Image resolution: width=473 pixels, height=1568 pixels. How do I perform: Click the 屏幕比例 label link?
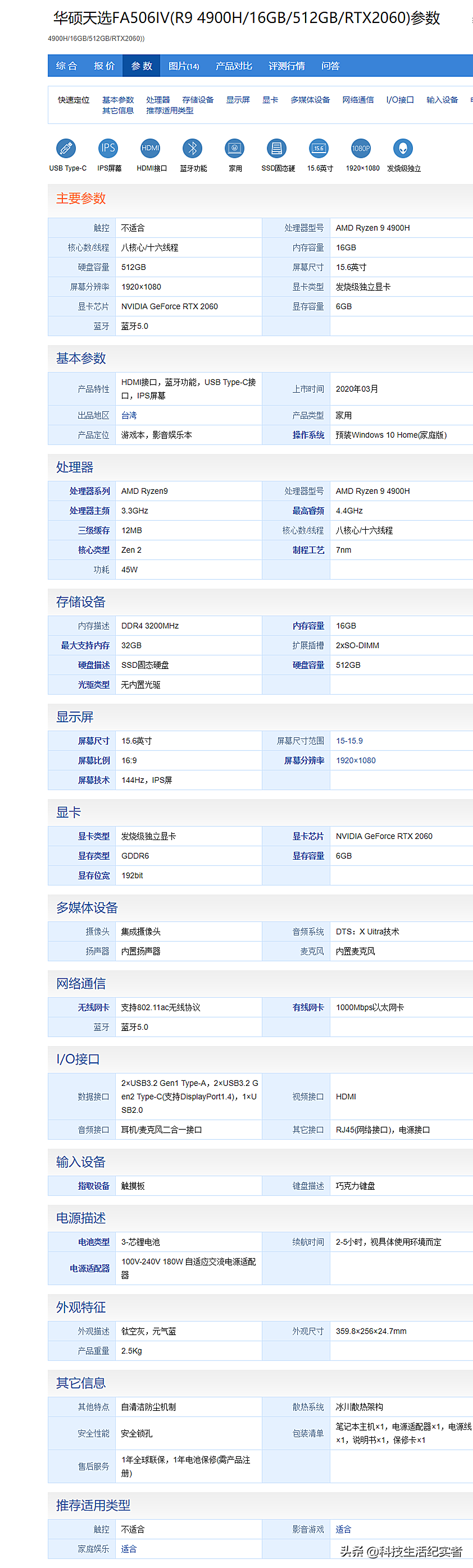coord(93,760)
